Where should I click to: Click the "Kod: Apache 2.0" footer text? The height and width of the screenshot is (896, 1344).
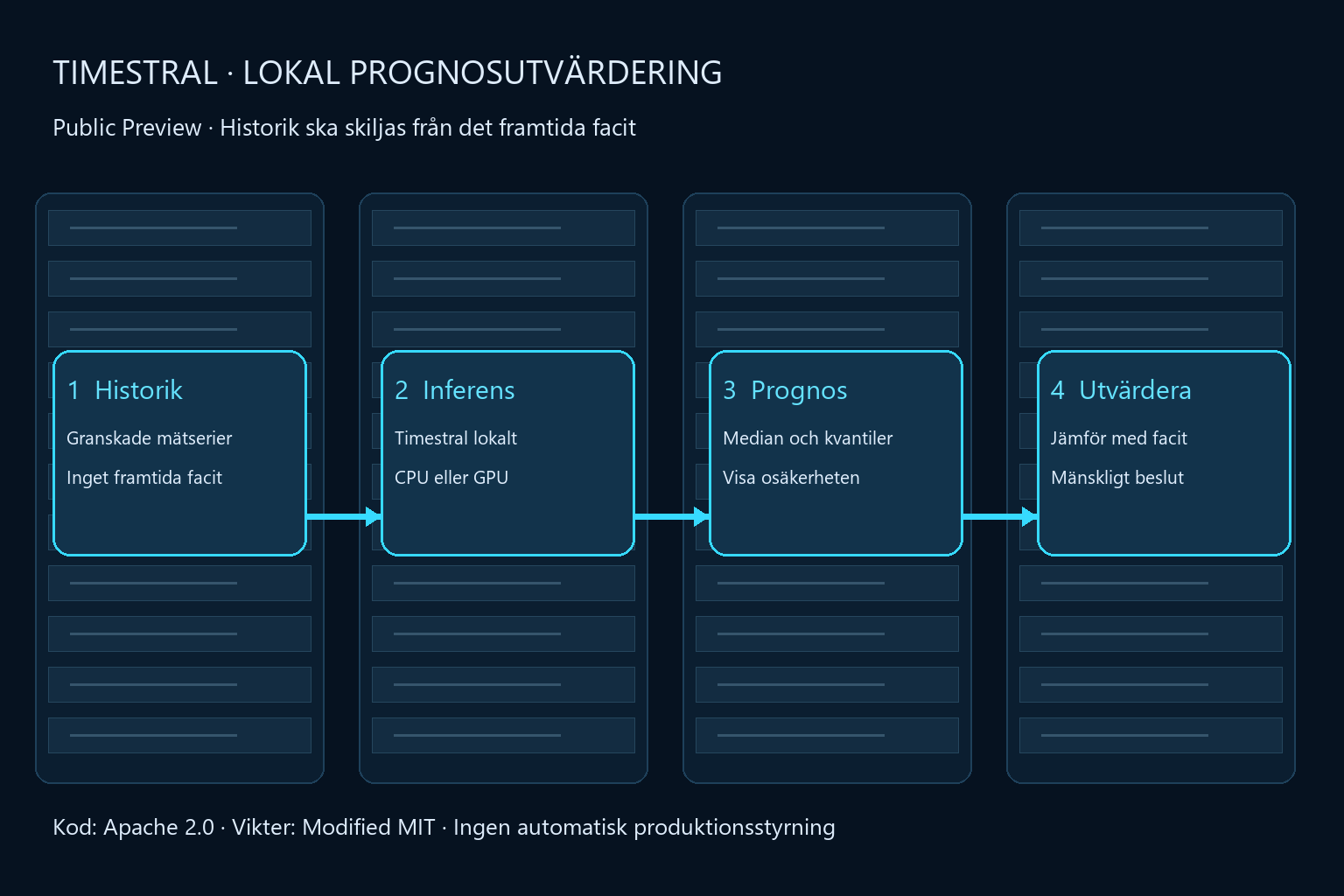[x=134, y=828]
